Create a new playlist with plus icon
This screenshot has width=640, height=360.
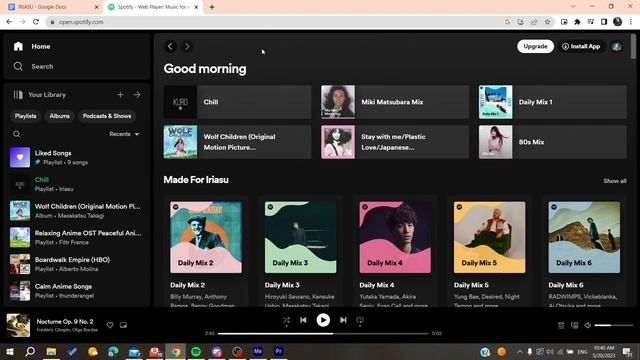pyautogui.click(x=120, y=95)
